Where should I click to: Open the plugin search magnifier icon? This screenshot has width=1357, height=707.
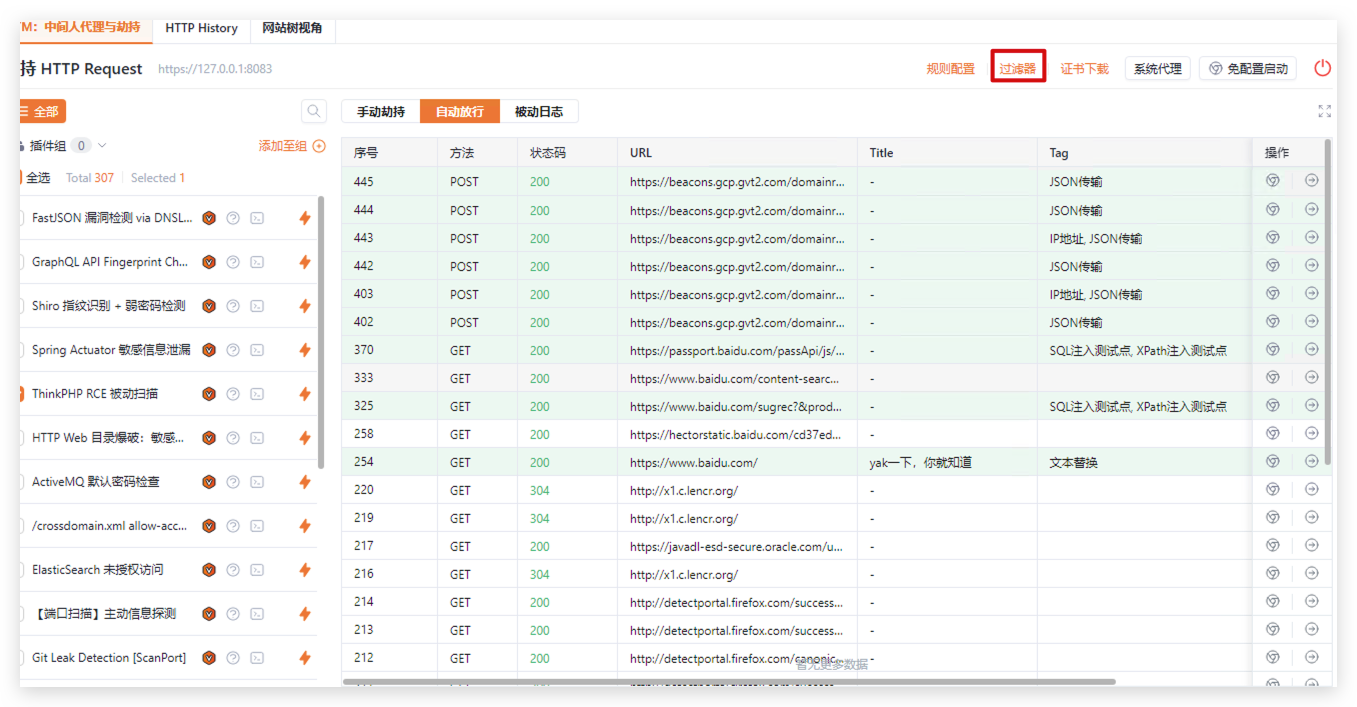tap(314, 111)
